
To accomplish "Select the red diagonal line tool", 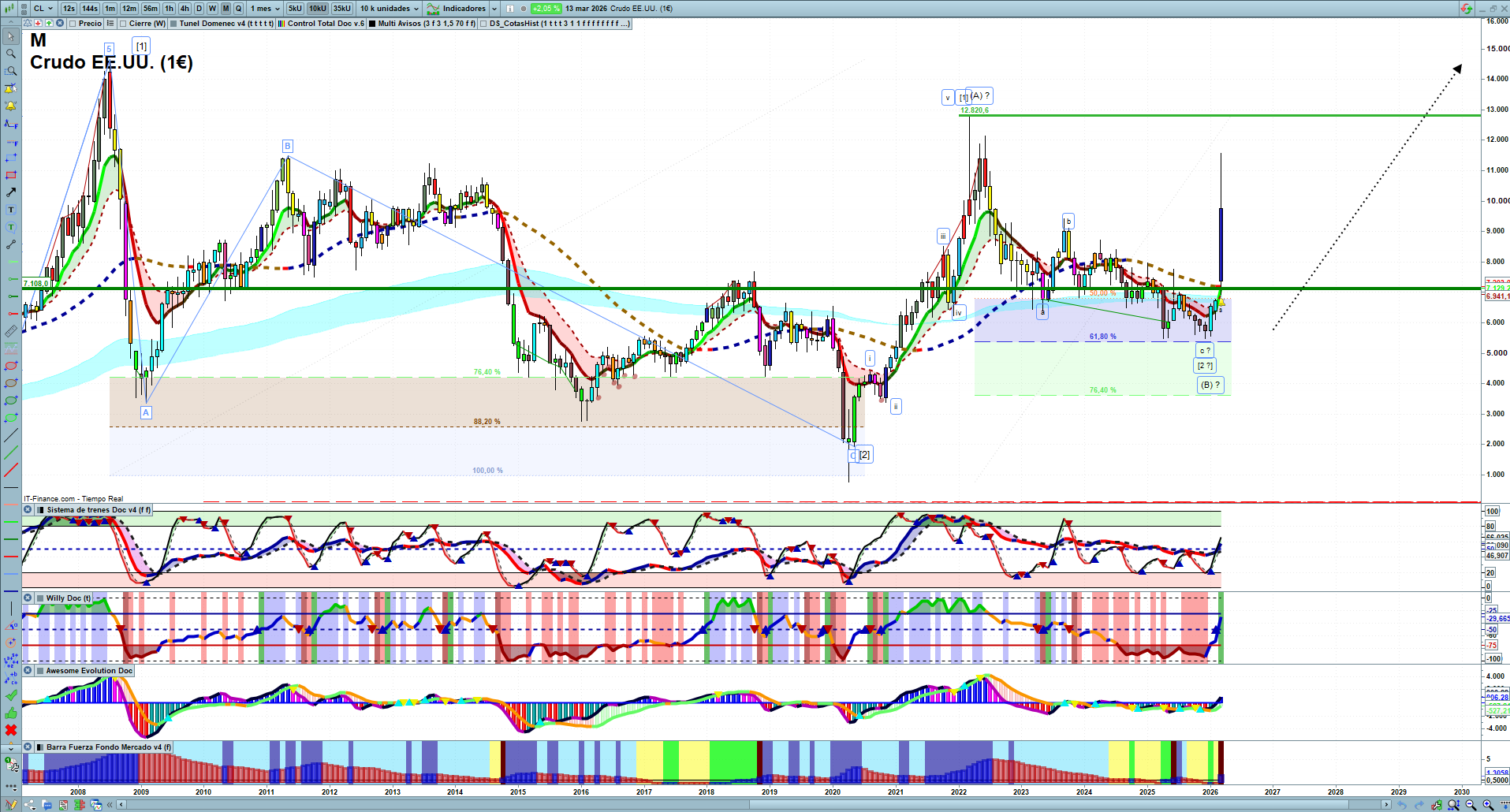I will pos(11,471).
